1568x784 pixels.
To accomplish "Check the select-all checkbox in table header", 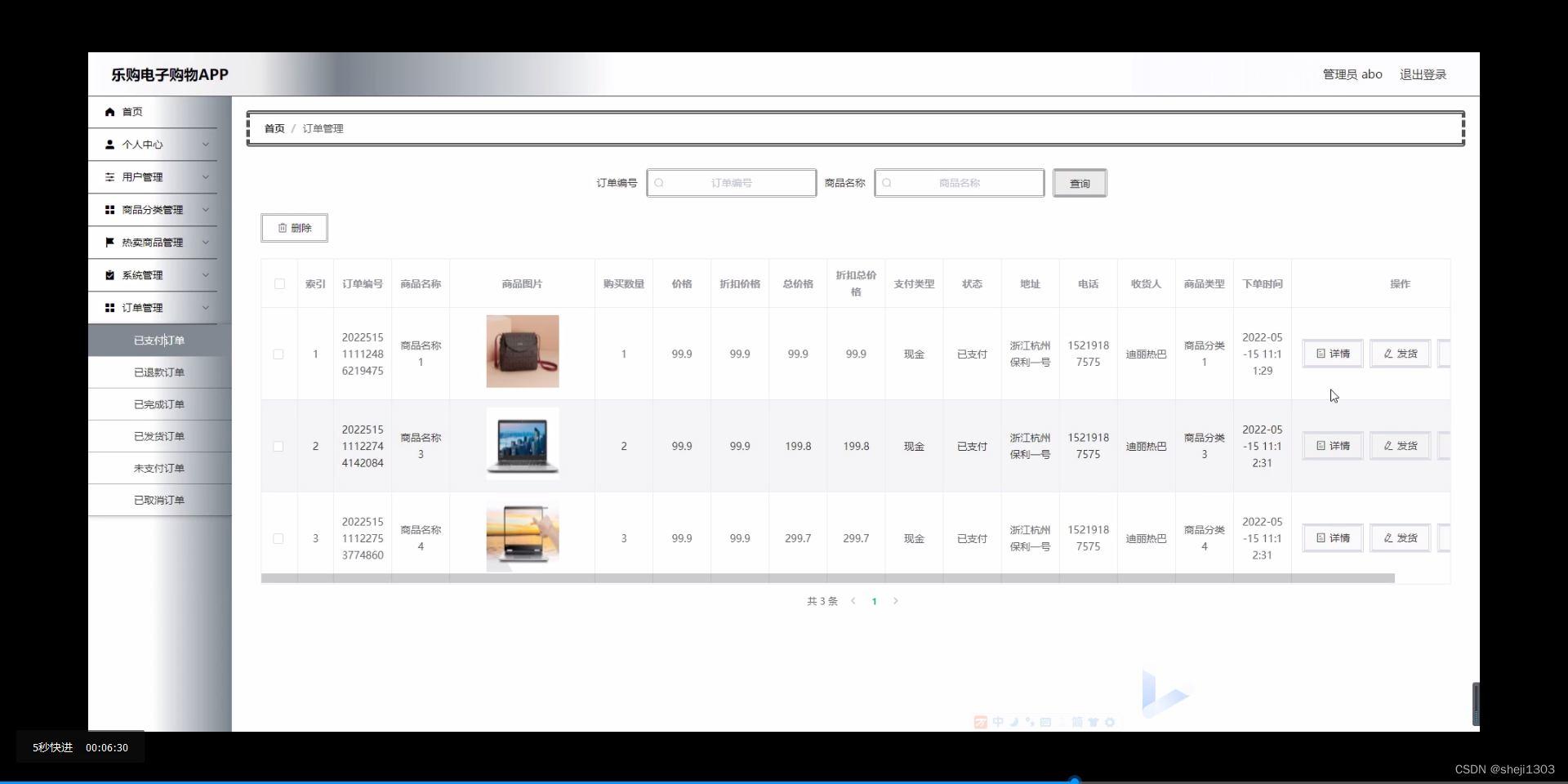I will 278,283.
